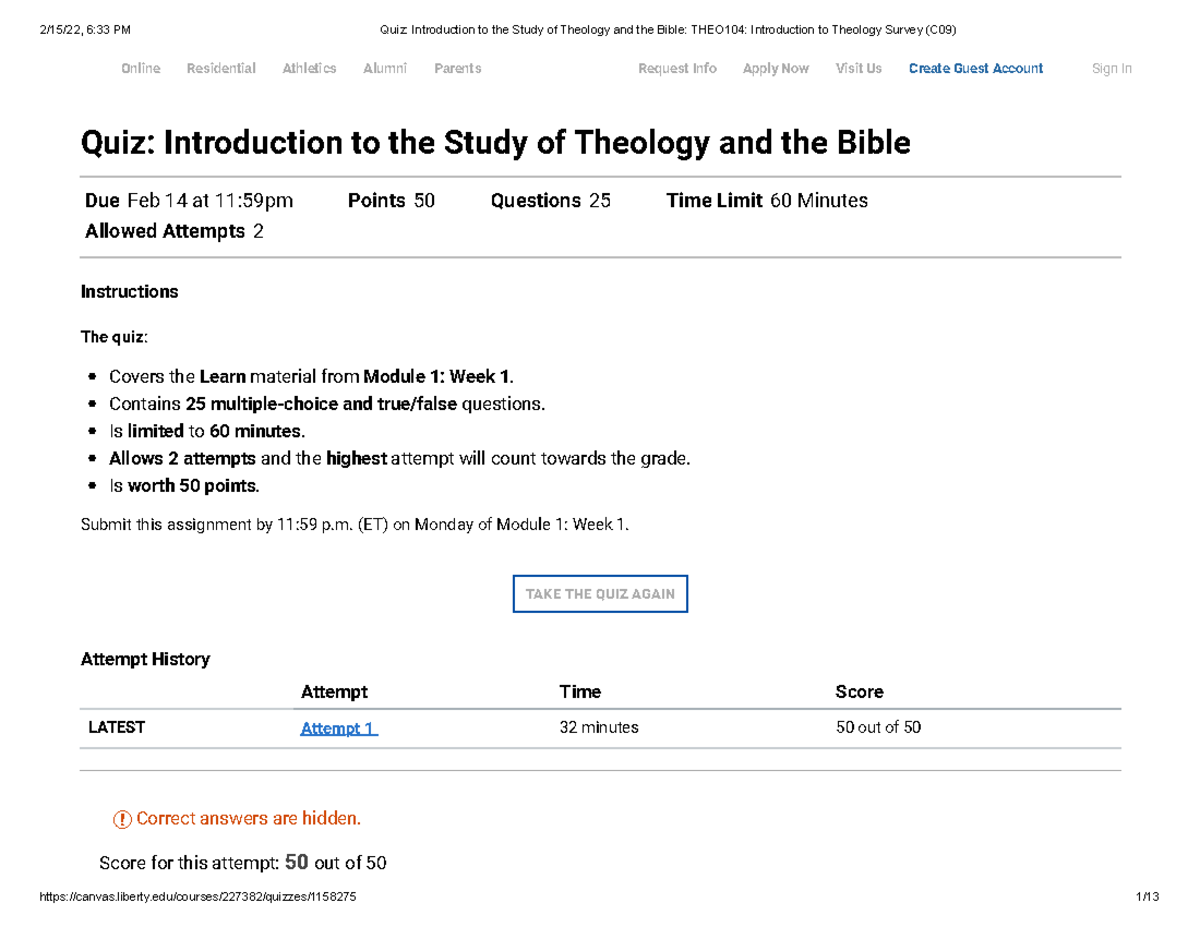Open the Residential navigation item
Image resolution: width=1200 pixels, height=927 pixels.
[221, 68]
